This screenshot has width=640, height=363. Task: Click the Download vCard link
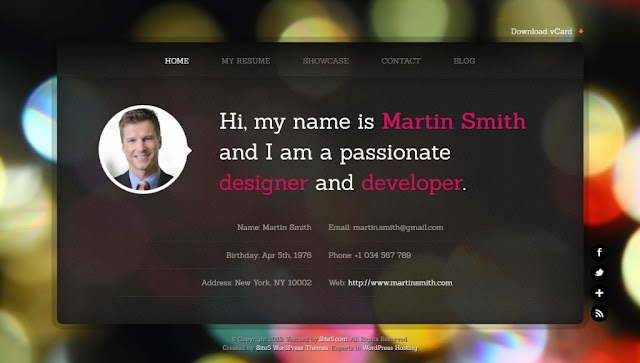pos(541,31)
